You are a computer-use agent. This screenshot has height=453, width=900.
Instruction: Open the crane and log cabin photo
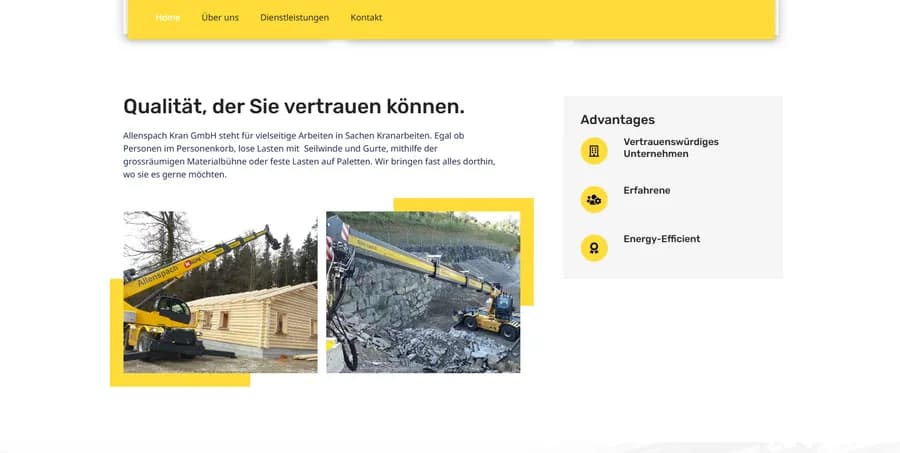[x=220, y=292]
